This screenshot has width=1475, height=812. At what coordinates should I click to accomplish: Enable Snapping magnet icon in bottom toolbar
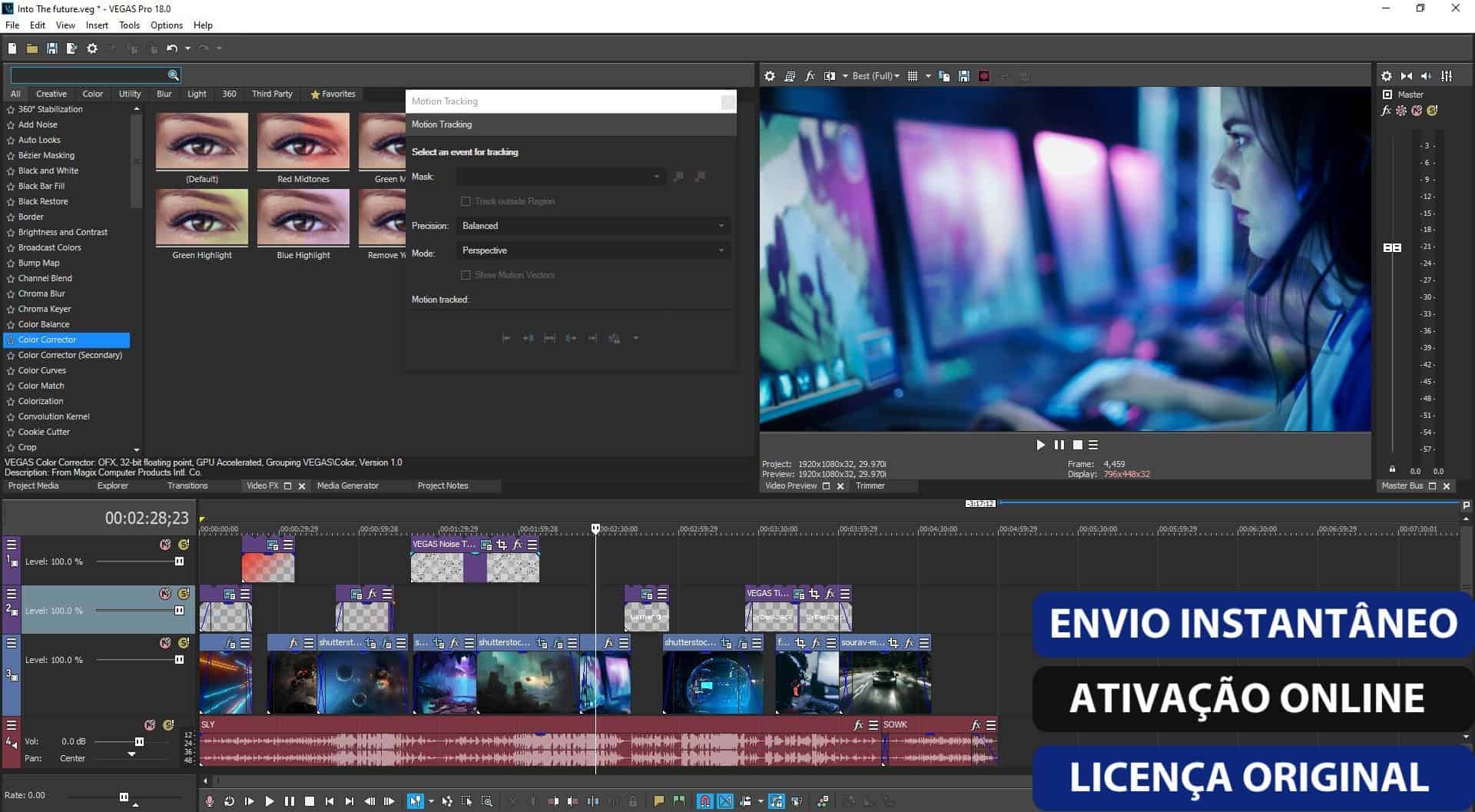704,801
